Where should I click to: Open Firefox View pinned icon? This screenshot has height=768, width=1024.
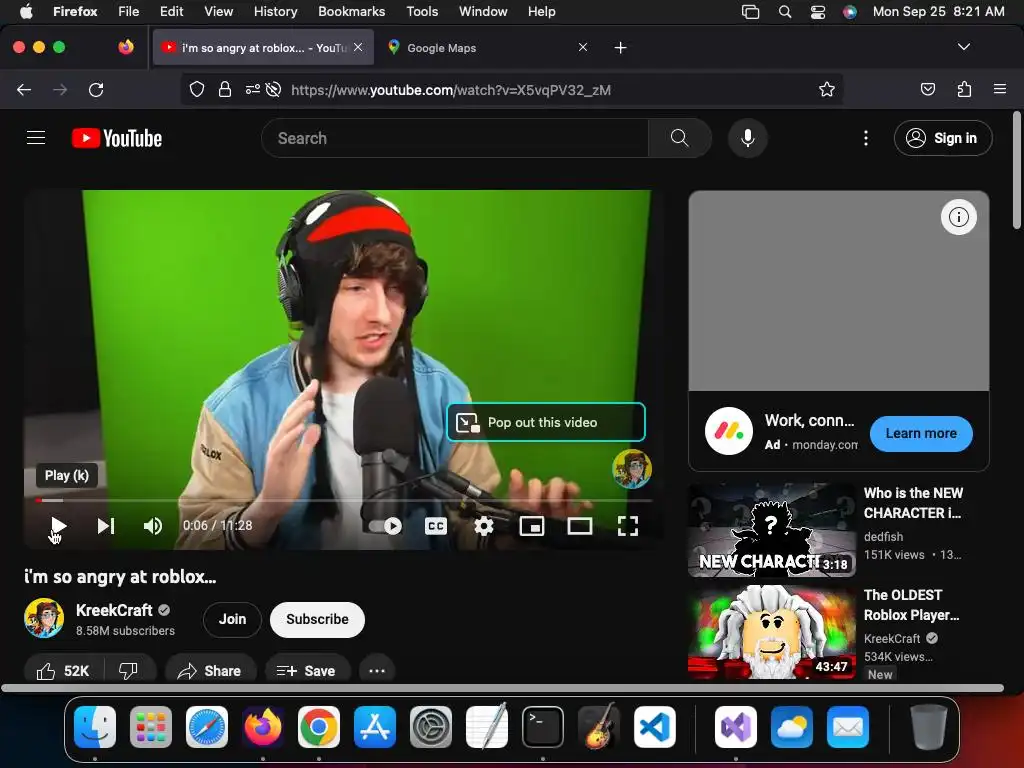126,47
